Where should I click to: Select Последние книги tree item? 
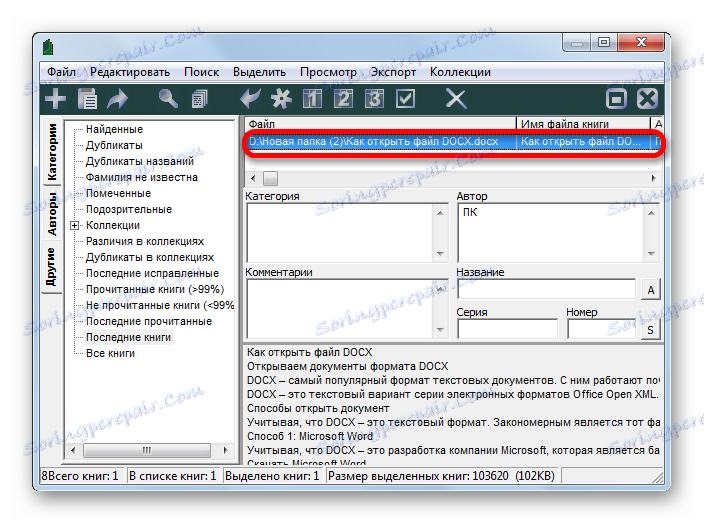pos(128,337)
